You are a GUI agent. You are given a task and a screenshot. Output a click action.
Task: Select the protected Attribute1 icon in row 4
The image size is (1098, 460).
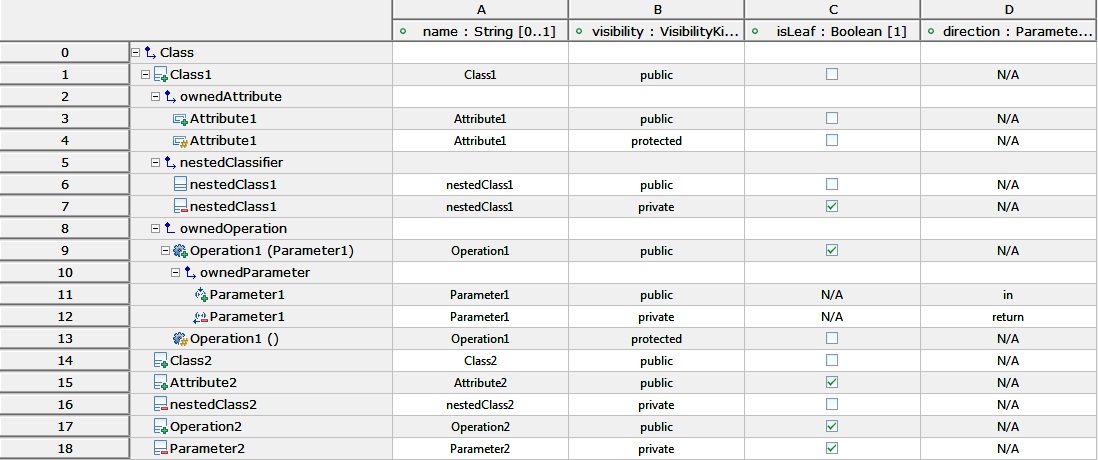click(x=181, y=141)
